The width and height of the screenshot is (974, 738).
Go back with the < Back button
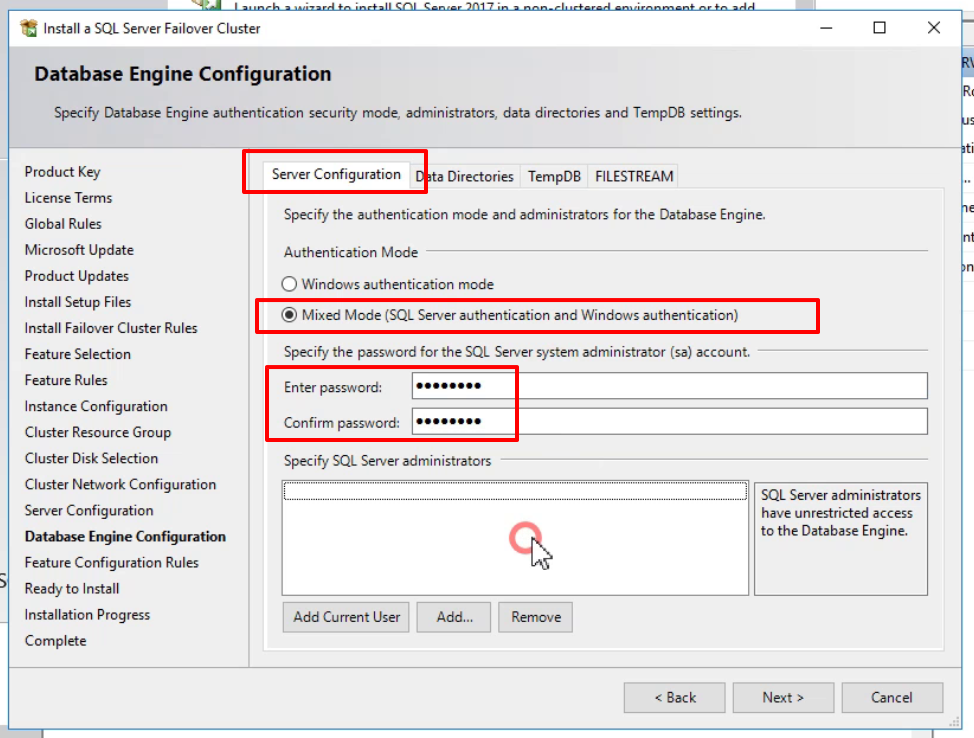pos(675,698)
